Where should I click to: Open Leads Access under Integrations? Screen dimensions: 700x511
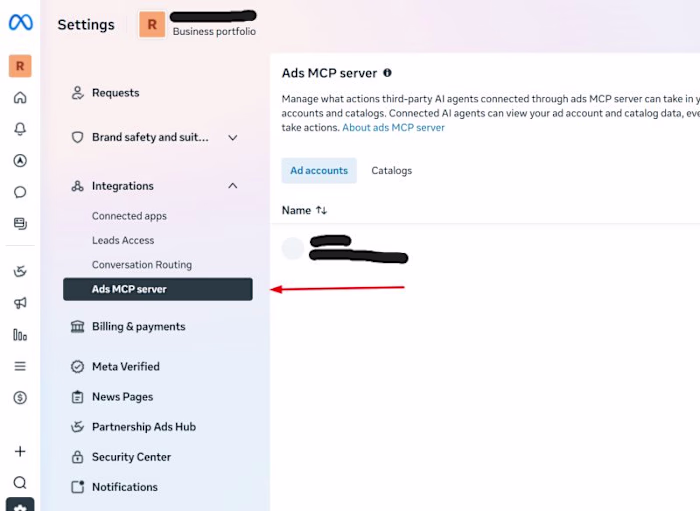[123, 240]
